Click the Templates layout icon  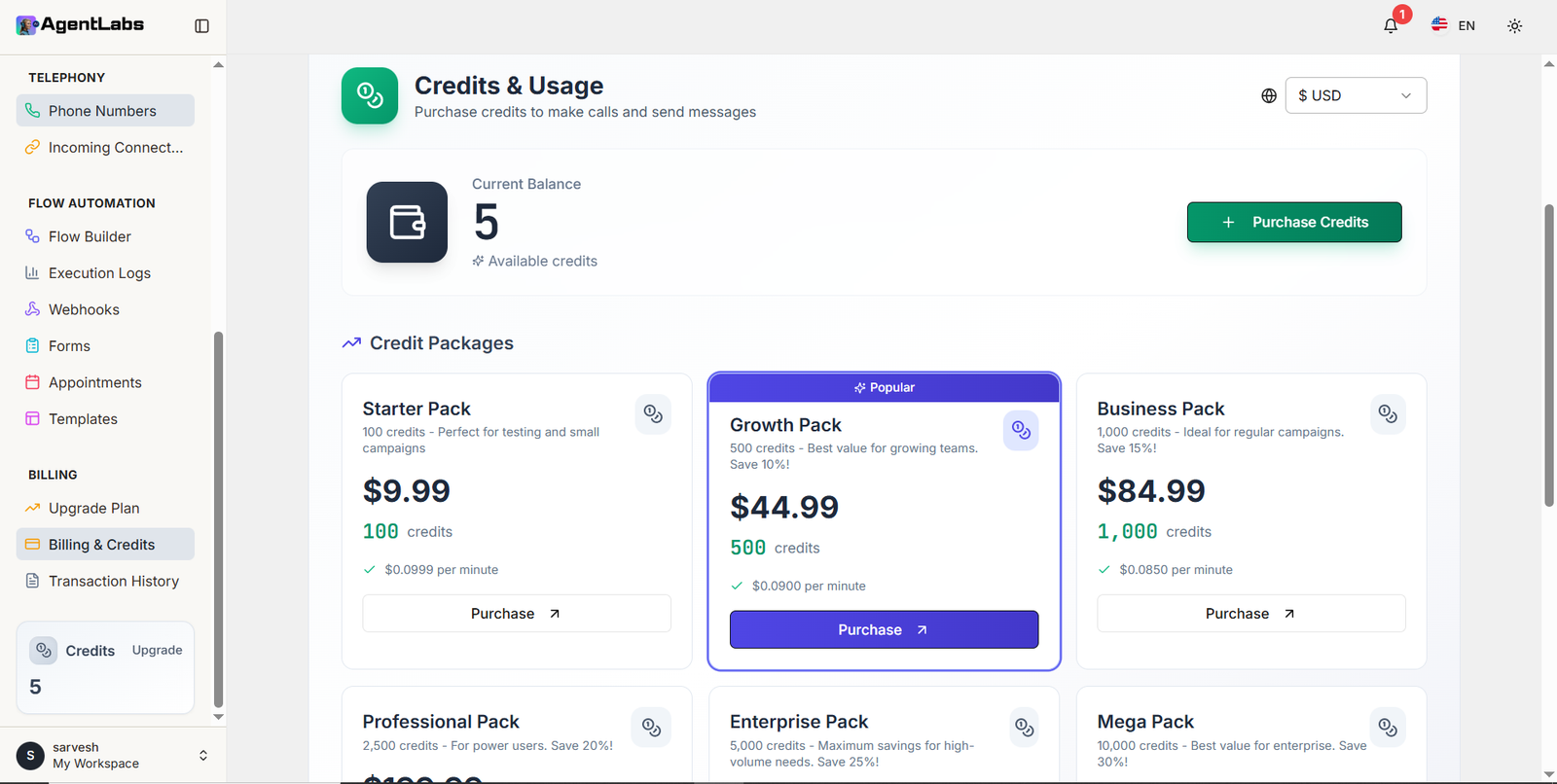tap(32, 419)
